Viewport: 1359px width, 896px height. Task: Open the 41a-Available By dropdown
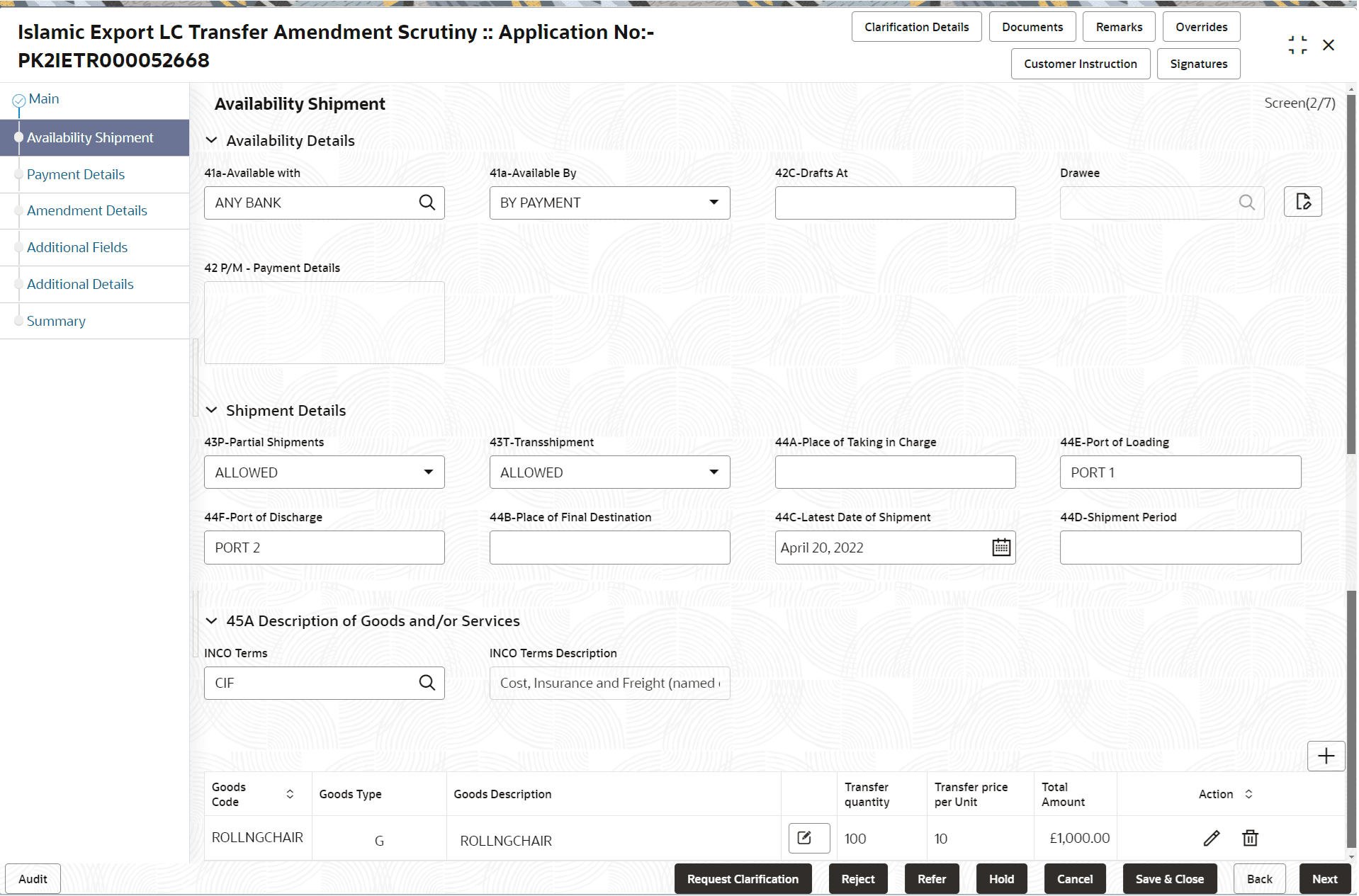point(714,203)
